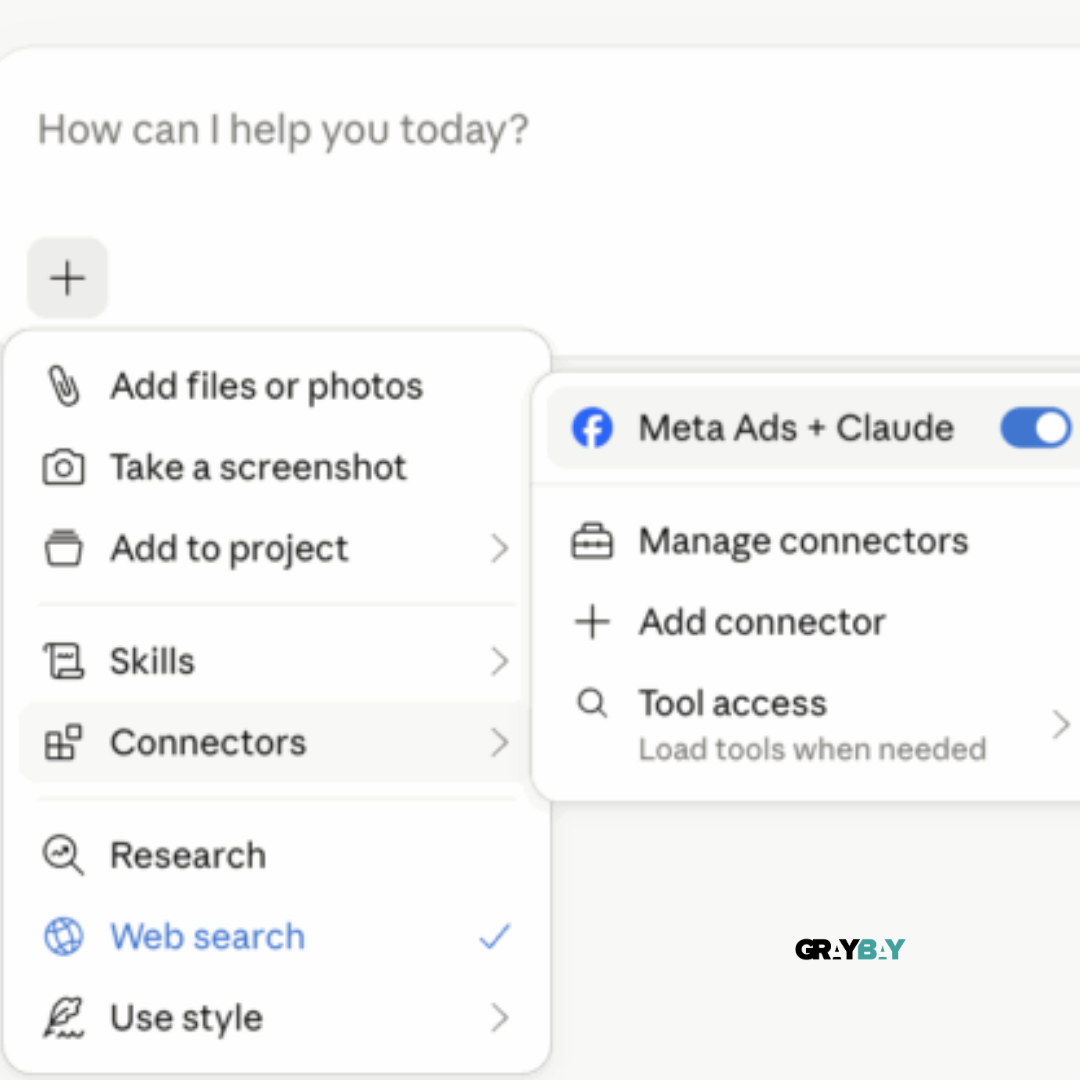Expand the Add to project submenu arrow
Viewport: 1080px width, 1080px height.
click(499, 548)
